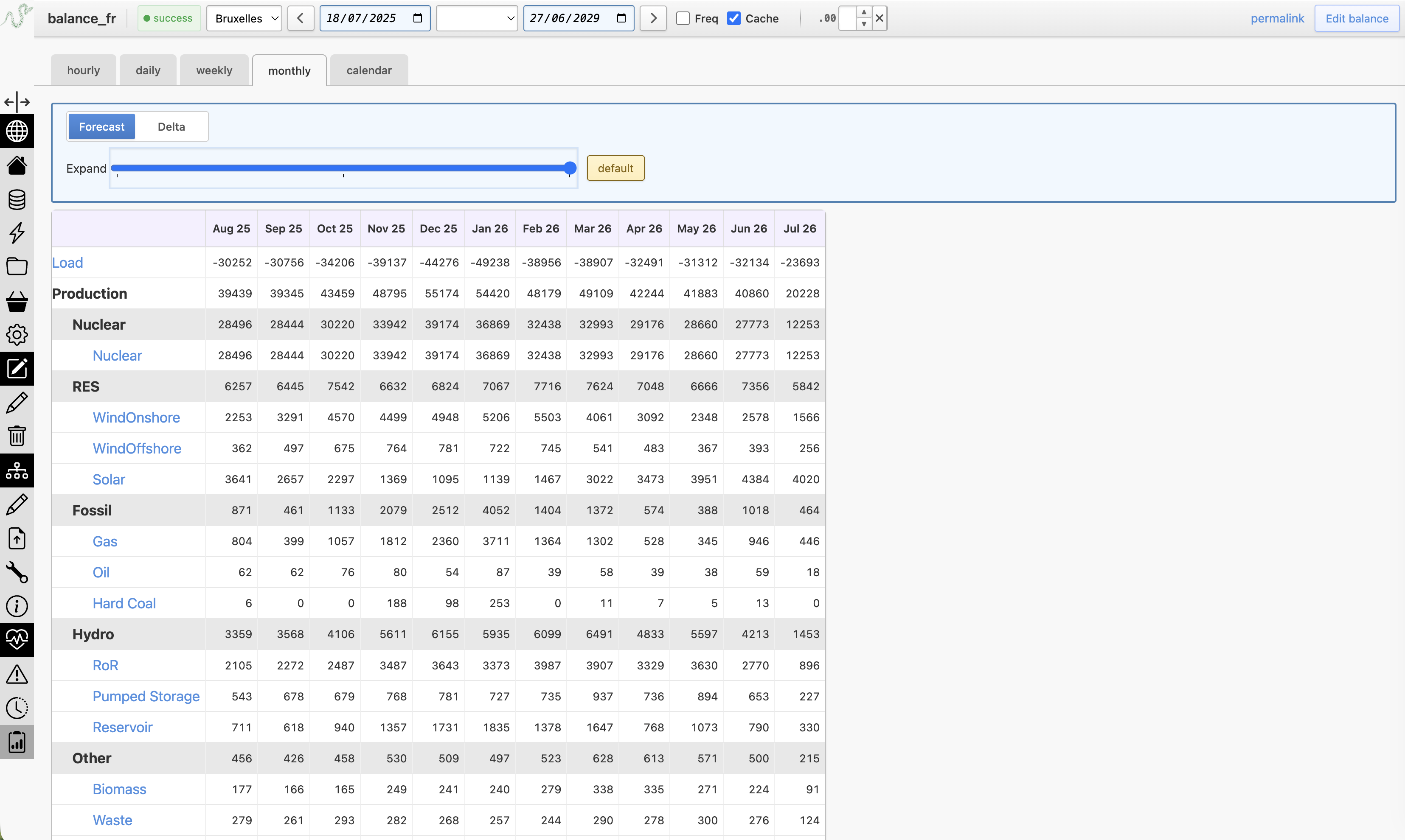Select the highlighted edit-note sidebar icon
Image resolution: width=1405 pixels, height=840 pixels.
coord(17,369)
